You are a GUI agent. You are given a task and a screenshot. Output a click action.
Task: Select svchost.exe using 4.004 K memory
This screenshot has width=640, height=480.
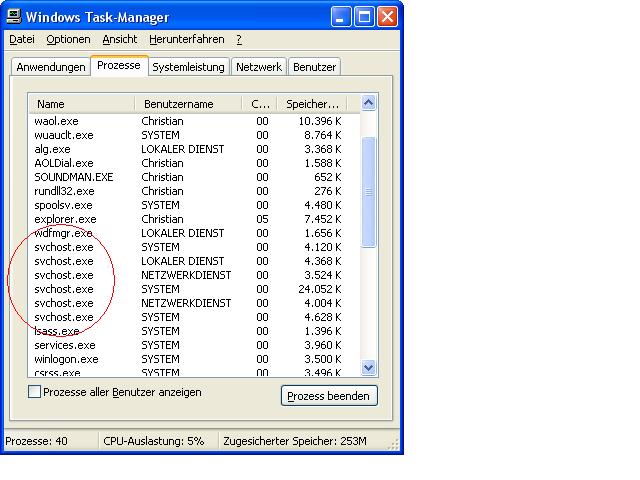pyautogui.click(x=194, y=303)
